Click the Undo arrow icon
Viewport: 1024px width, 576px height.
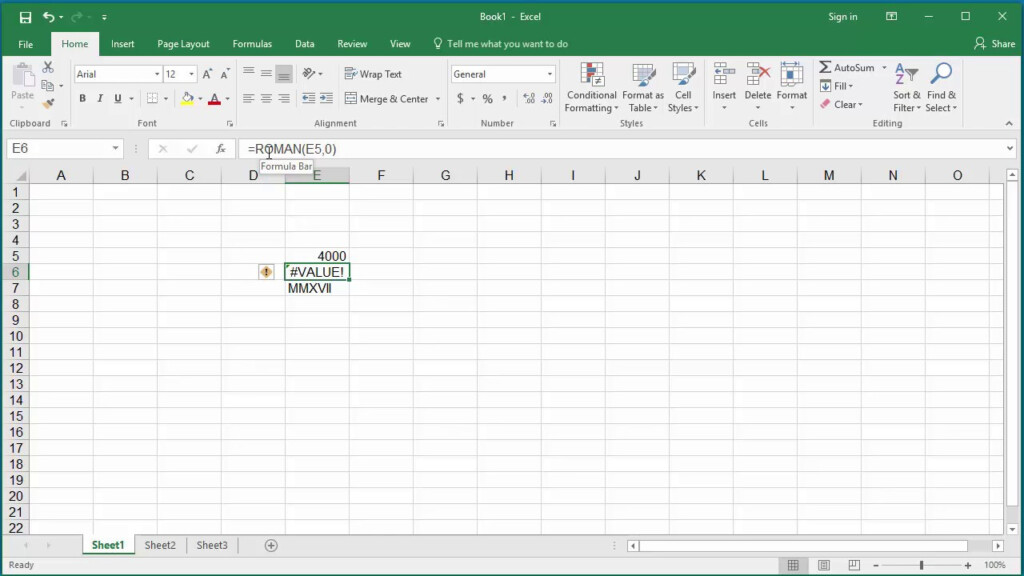(48, 17)
